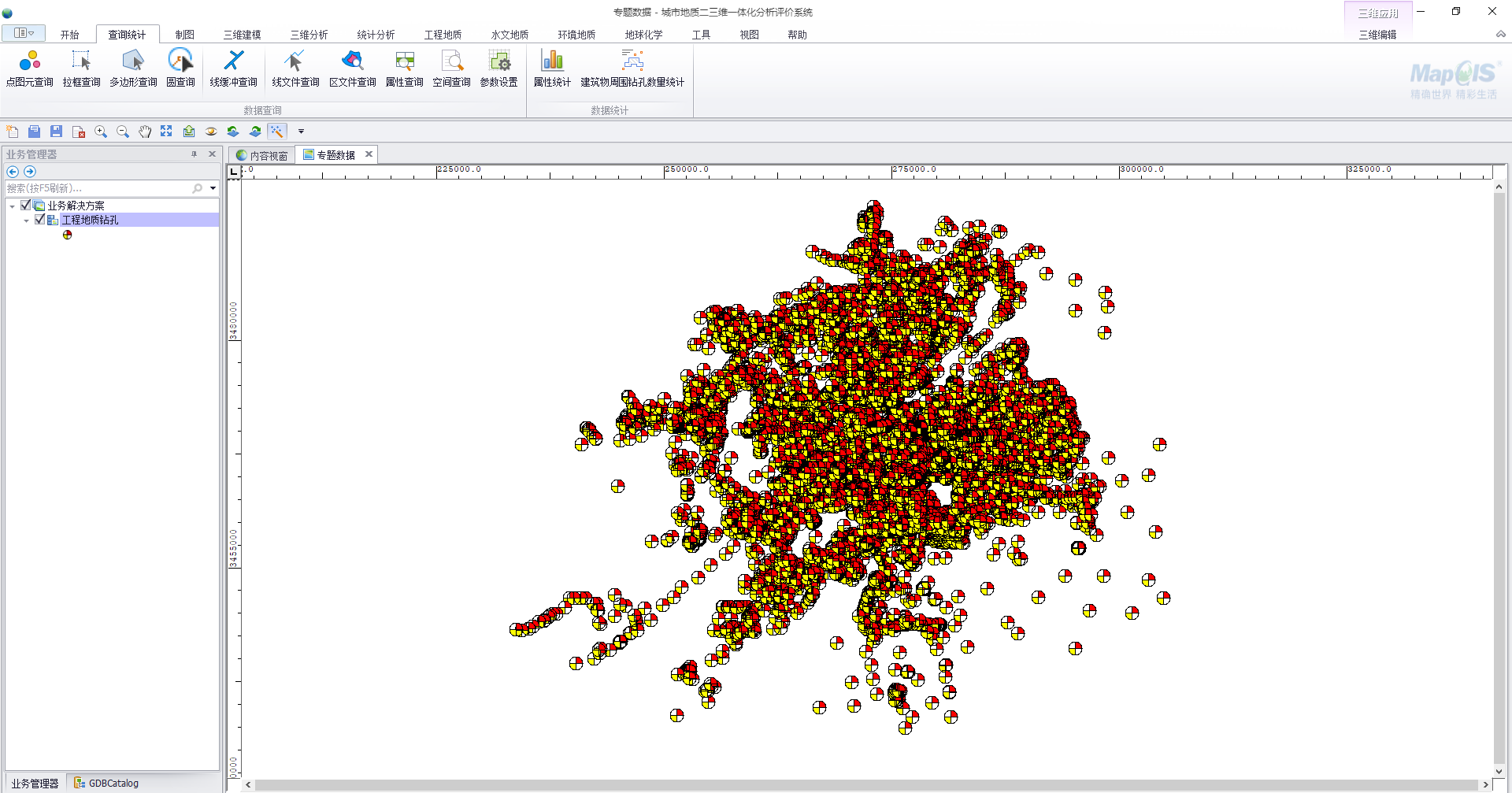Navigate forward in 业务管理器 panel

point(30,172)
